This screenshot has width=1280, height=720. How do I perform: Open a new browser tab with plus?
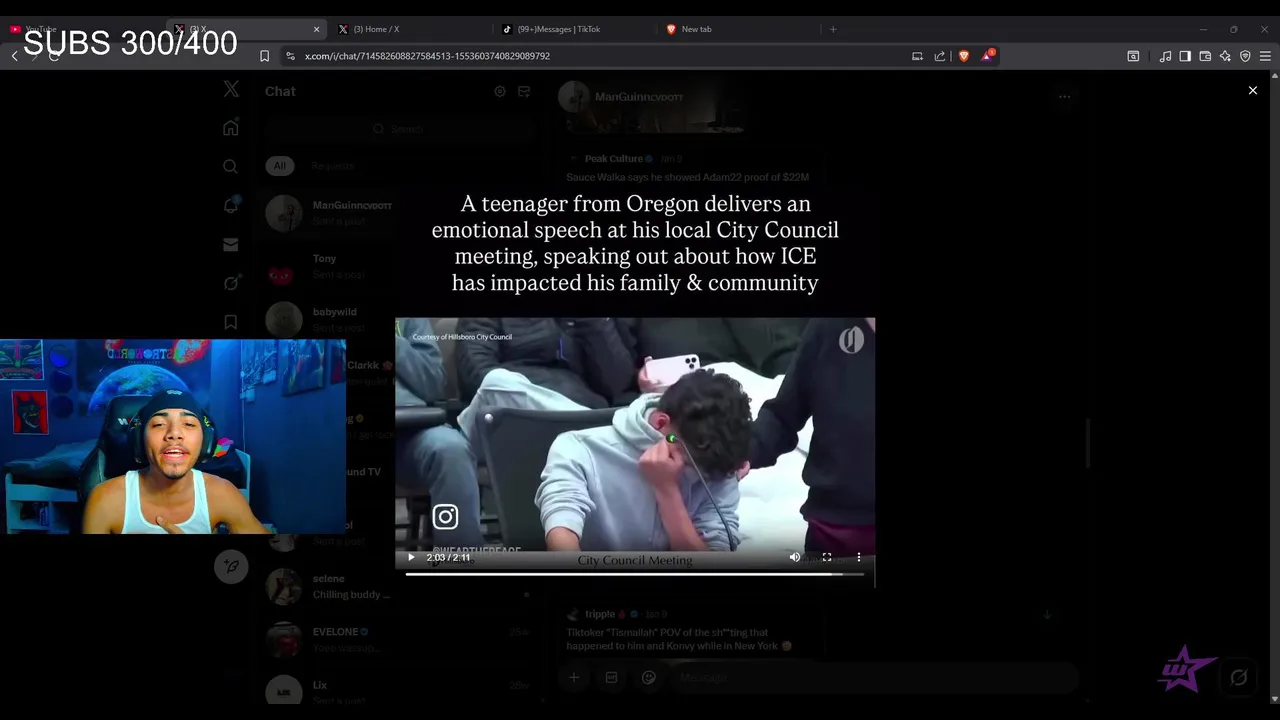tap(833, 29)
